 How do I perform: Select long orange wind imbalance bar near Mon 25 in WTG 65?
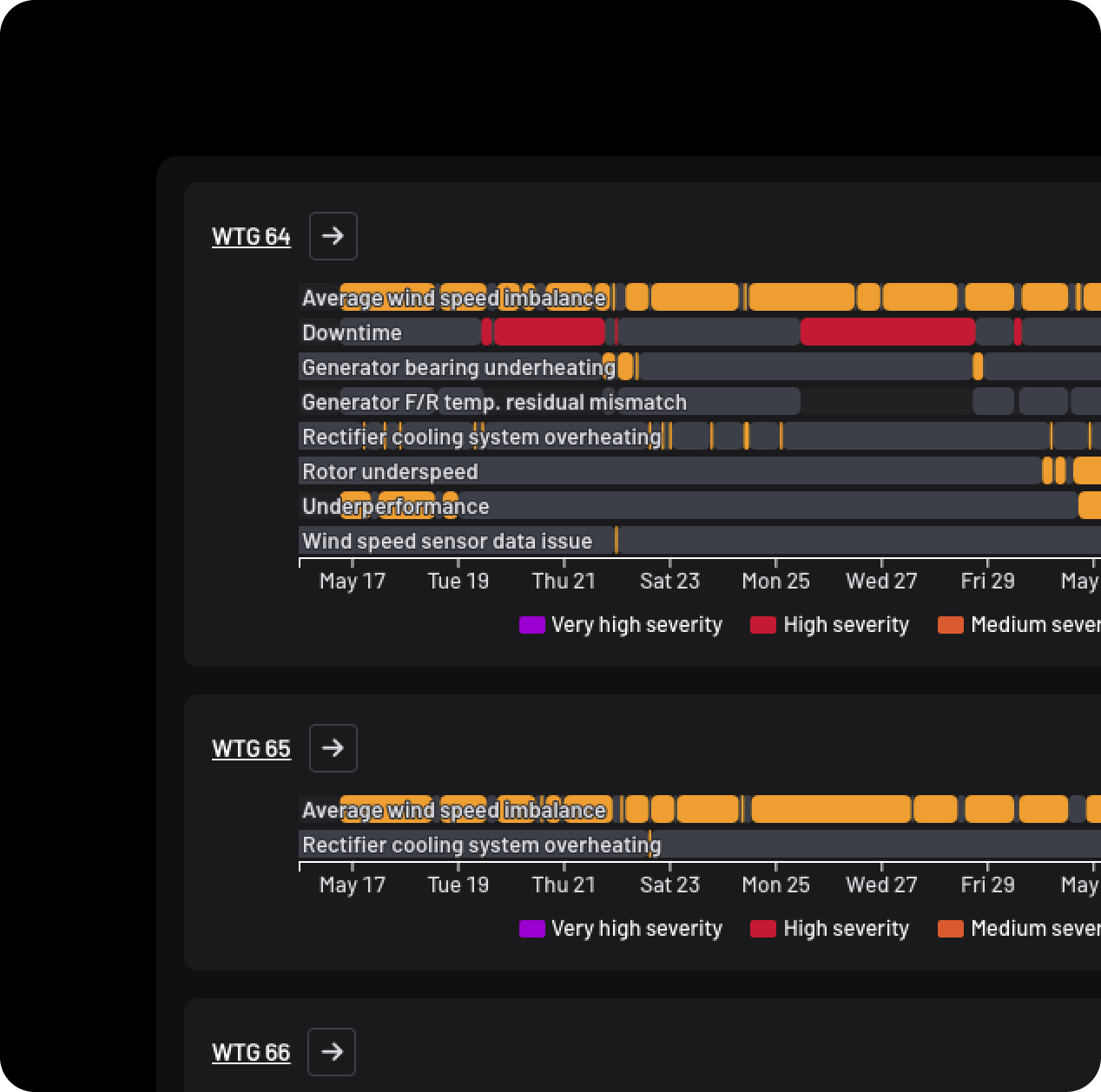click(832, 809)
